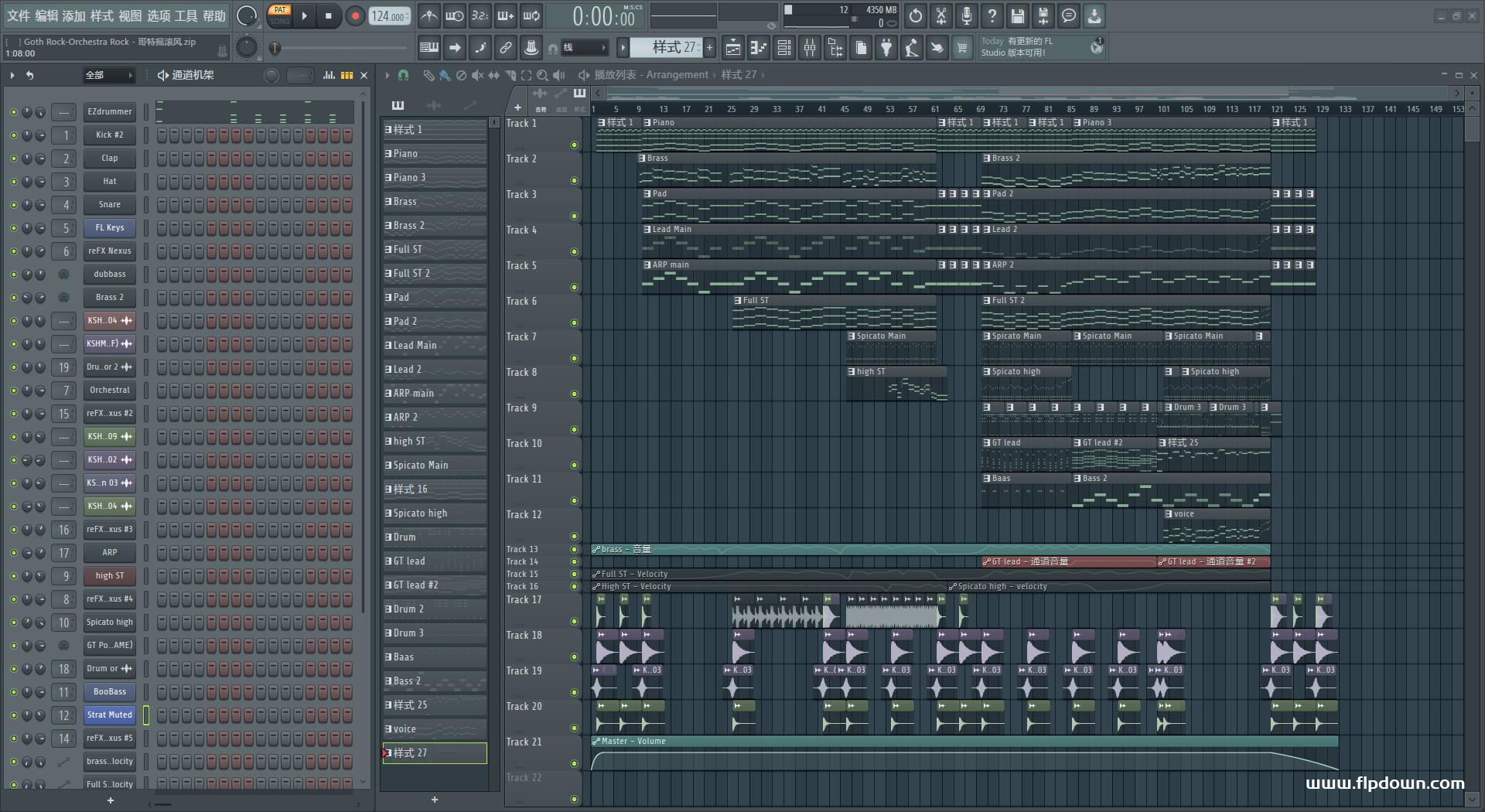Mute Track 5 in the playlist
Viewport: 1485px width, 812px height.
point(574,287)
